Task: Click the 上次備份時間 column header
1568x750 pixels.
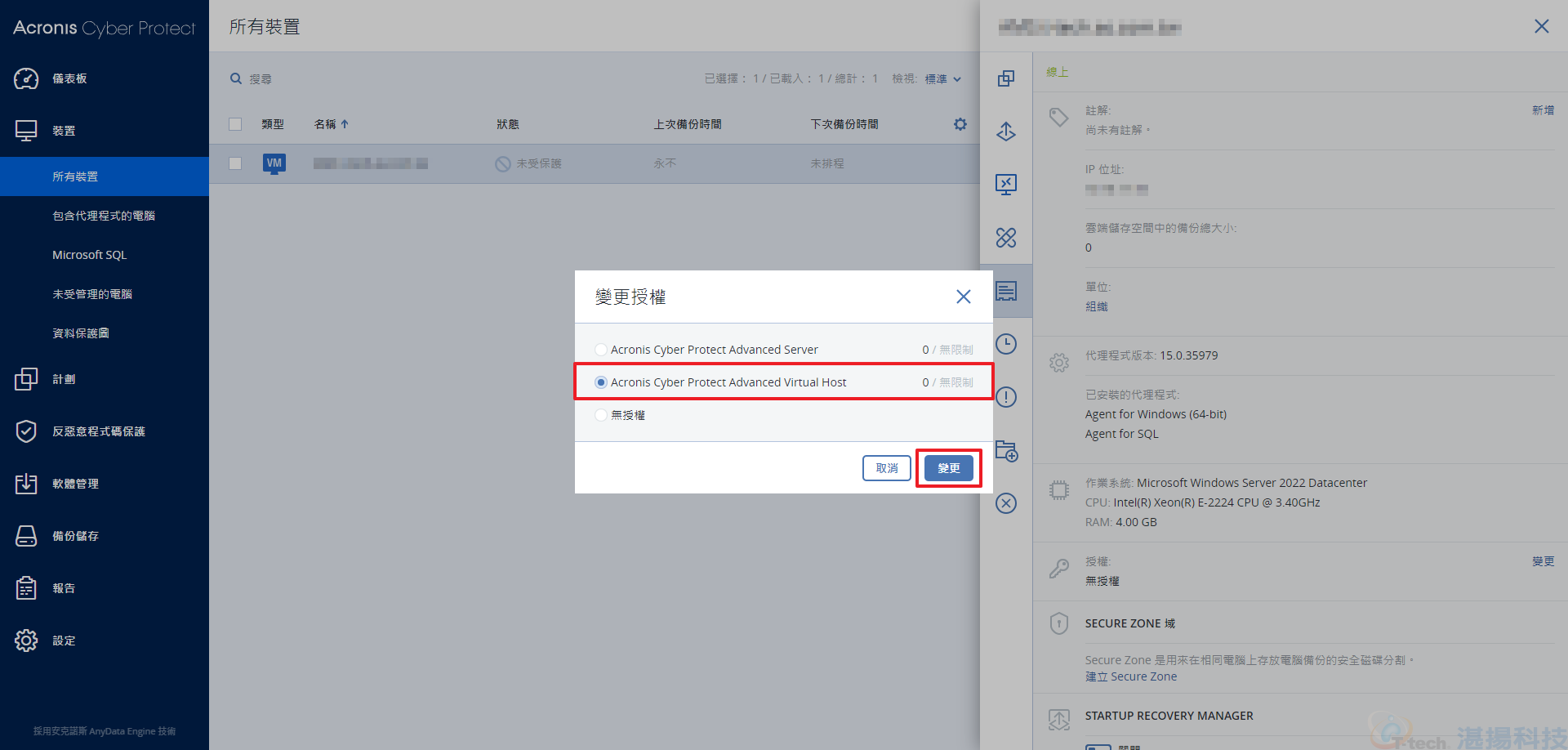Action: (x=688, y=124)
